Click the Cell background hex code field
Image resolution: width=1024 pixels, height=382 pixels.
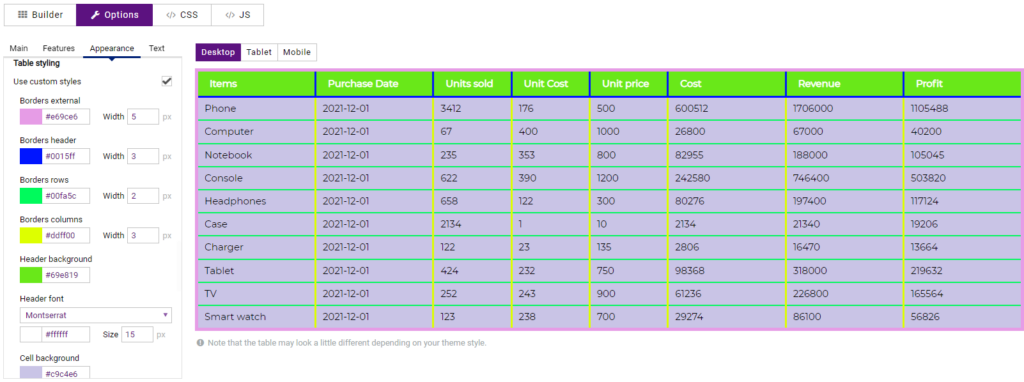[66, 374]
